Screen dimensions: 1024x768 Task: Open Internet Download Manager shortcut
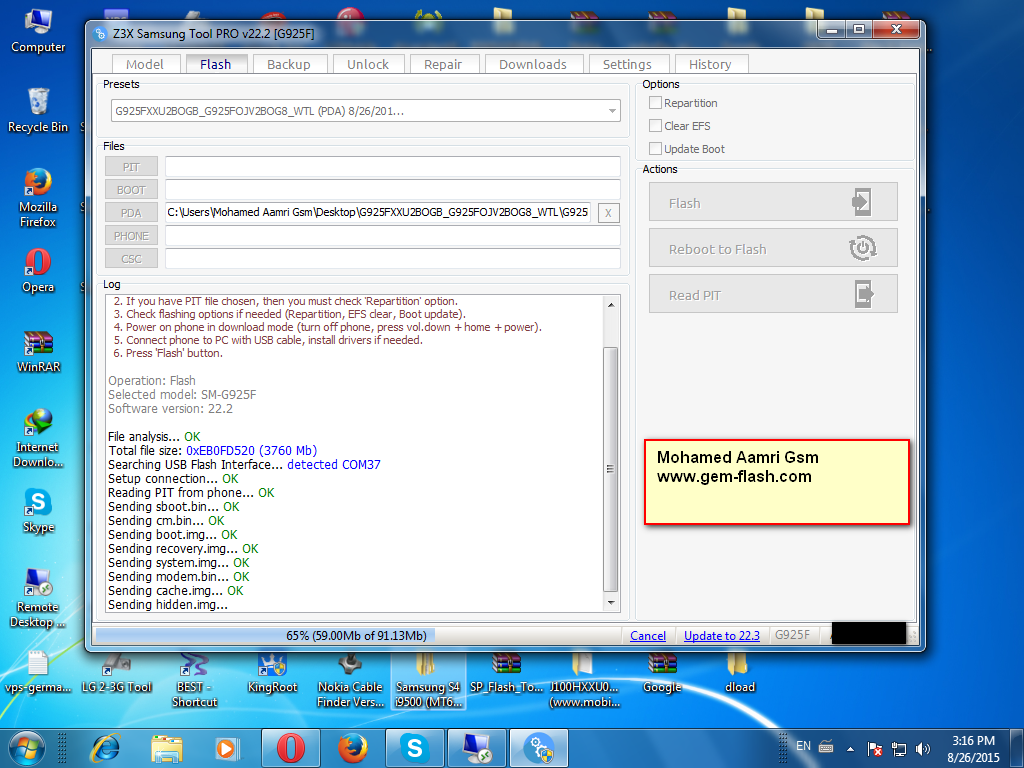pos(38,438)
